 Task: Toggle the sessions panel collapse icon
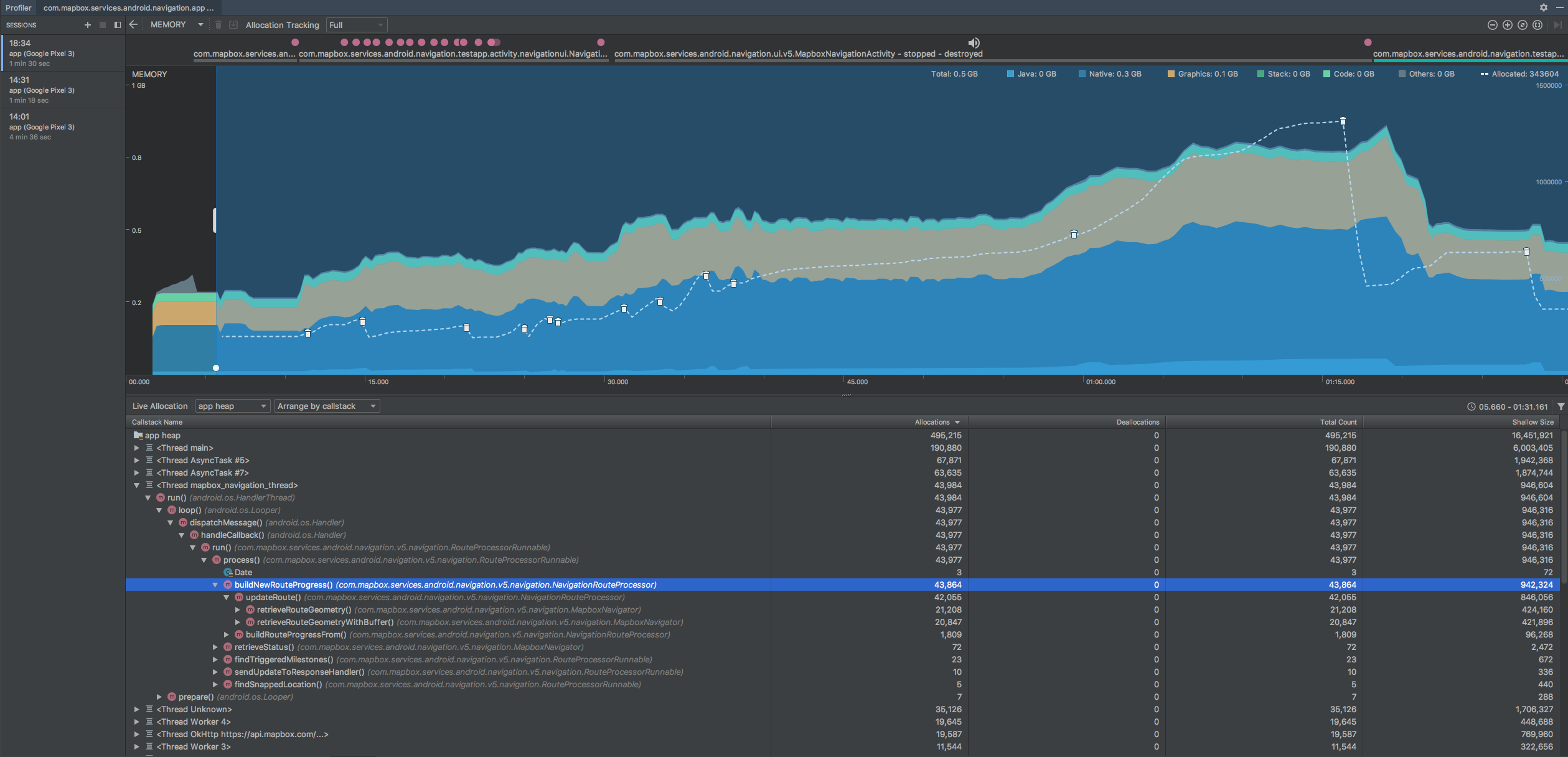click(117, 25)
